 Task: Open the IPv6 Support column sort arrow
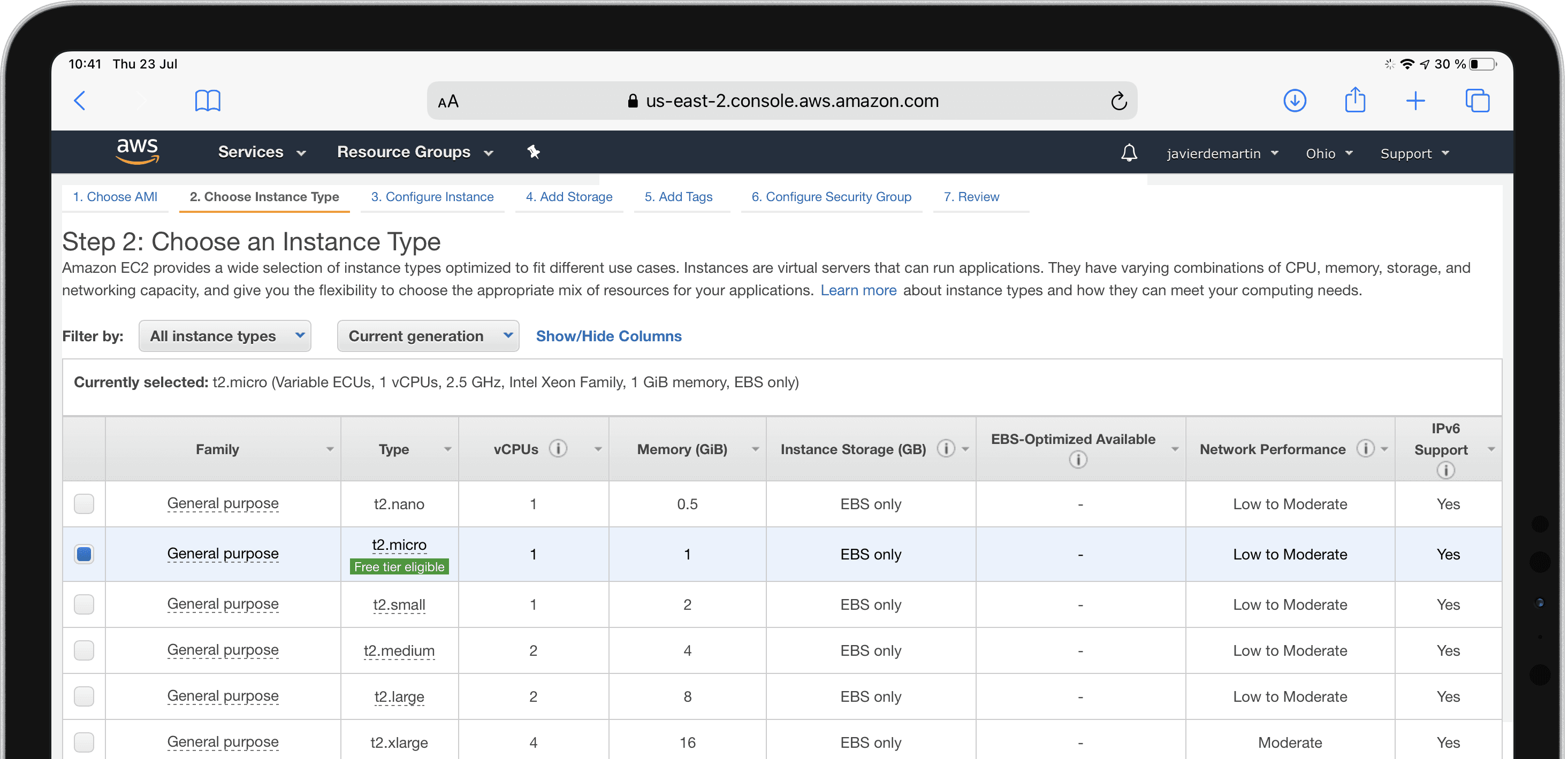[x=1491, y=449]
